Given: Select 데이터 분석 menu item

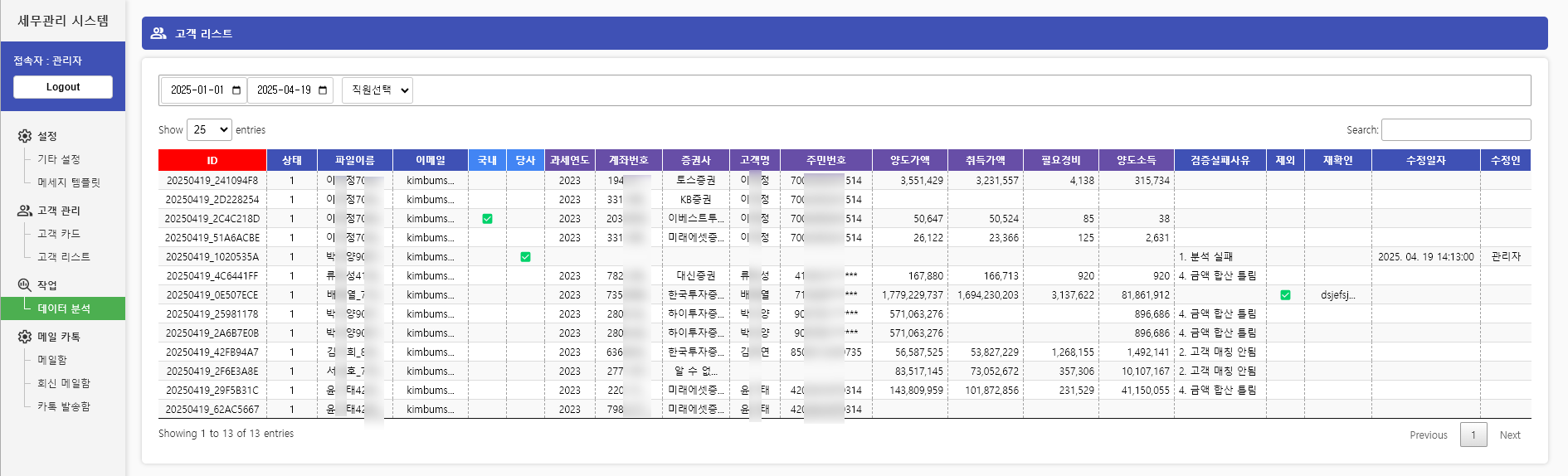Looking at the screenshot, I should [63, 308].
